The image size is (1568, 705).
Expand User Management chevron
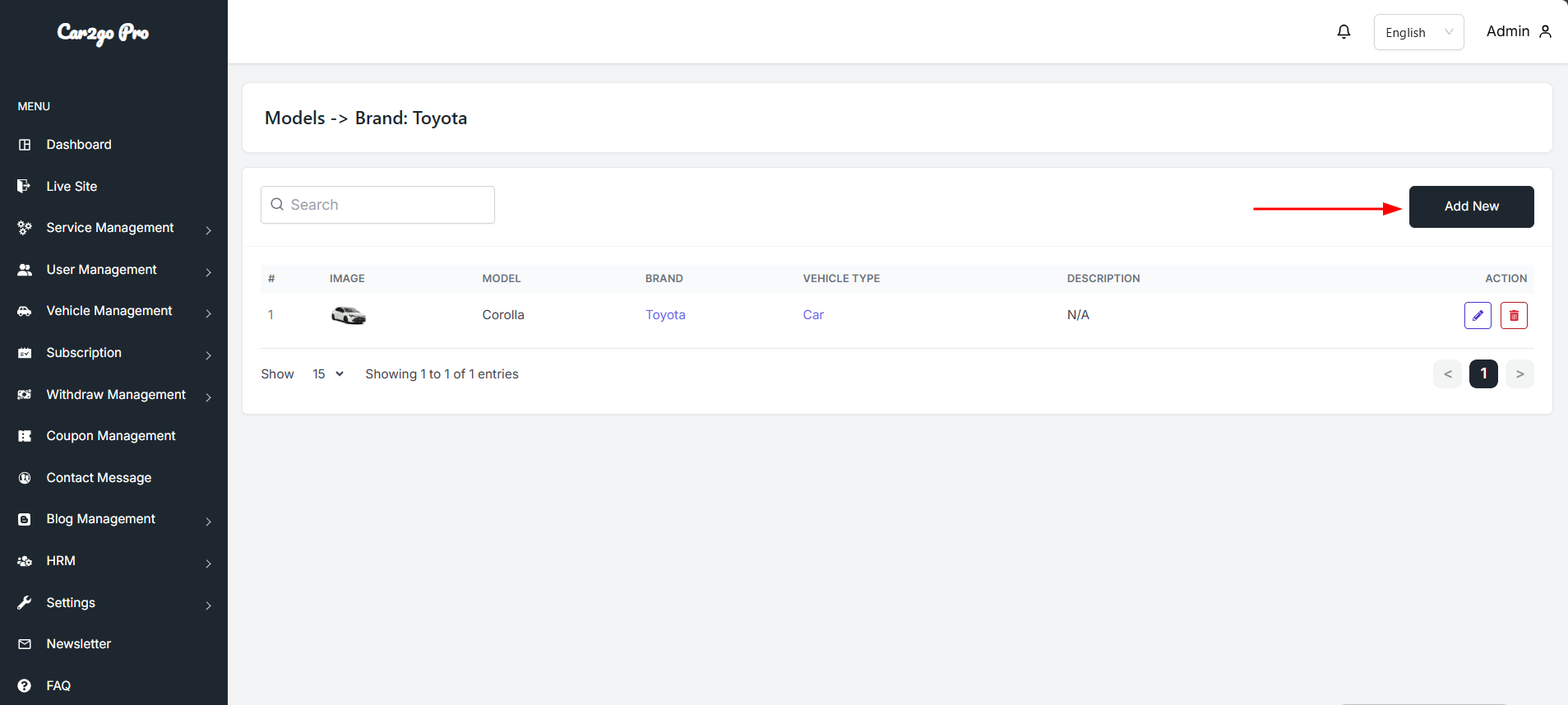[209, 272]
